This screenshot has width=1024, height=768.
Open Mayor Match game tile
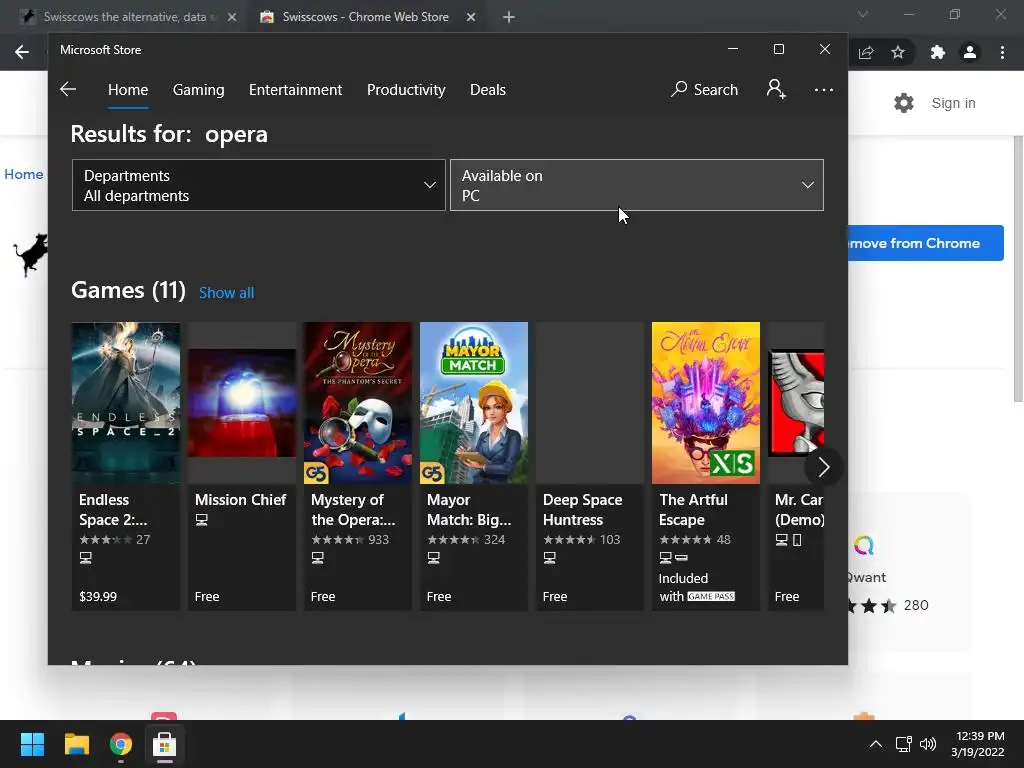tap(473, 466)
